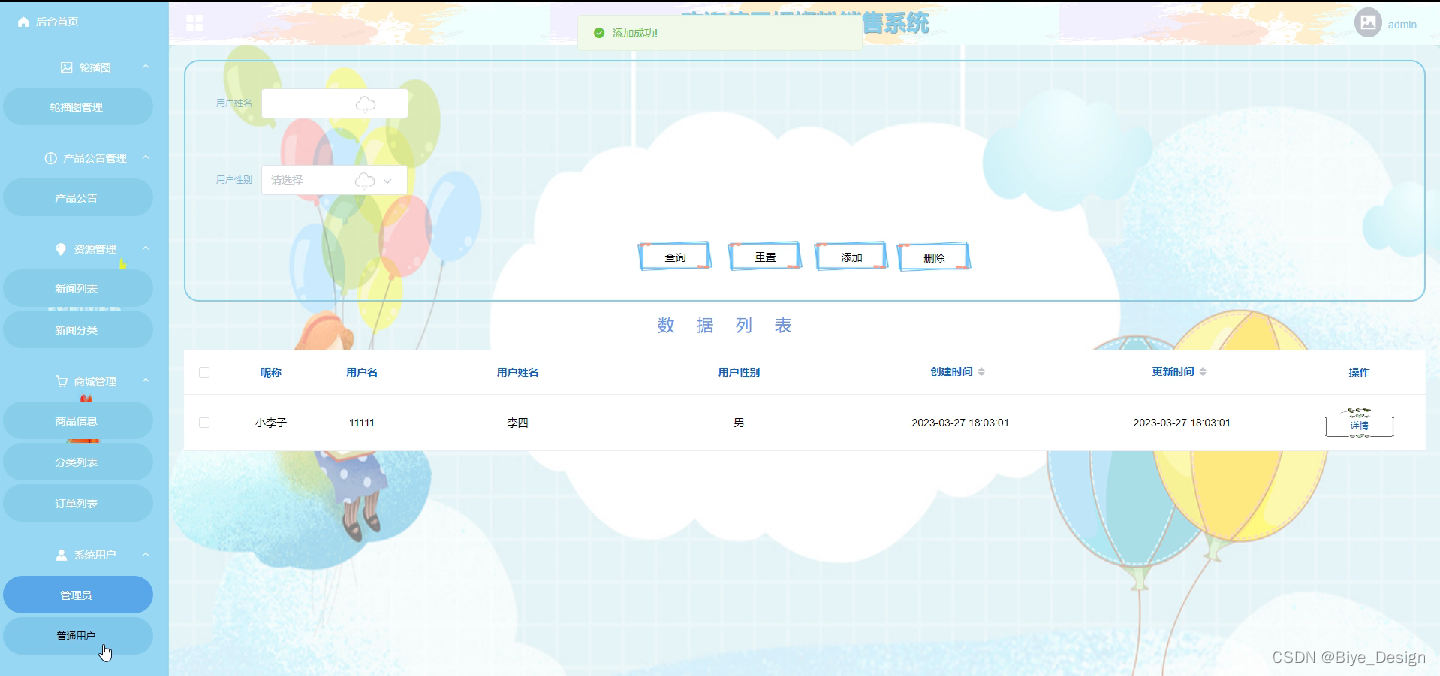Click the 男 gender cell
The width and height of the screenshot is (1440, 676).
point(739,423)
